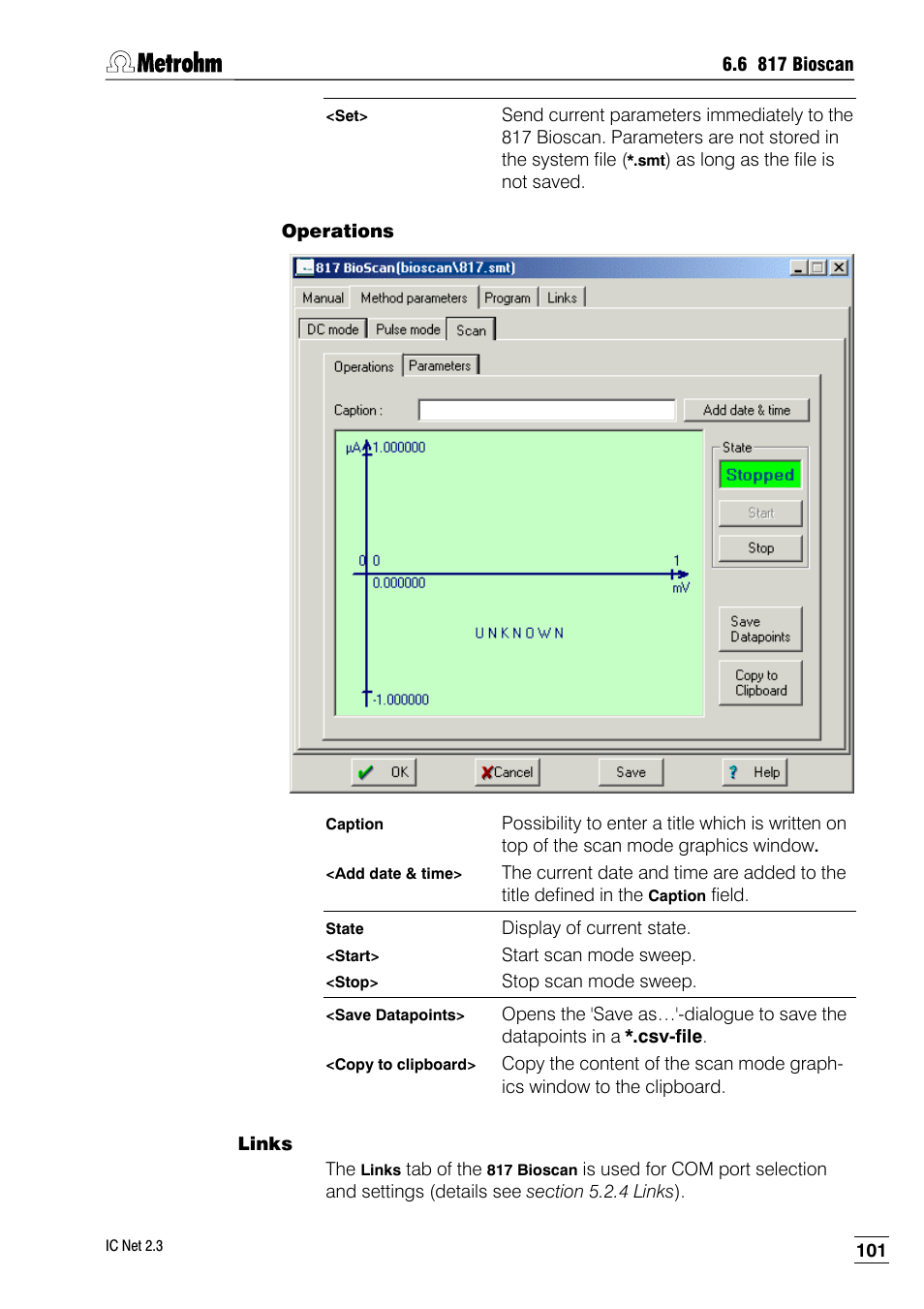
Task: Click the green Stopped state indicator
Action: coord(760,475)
